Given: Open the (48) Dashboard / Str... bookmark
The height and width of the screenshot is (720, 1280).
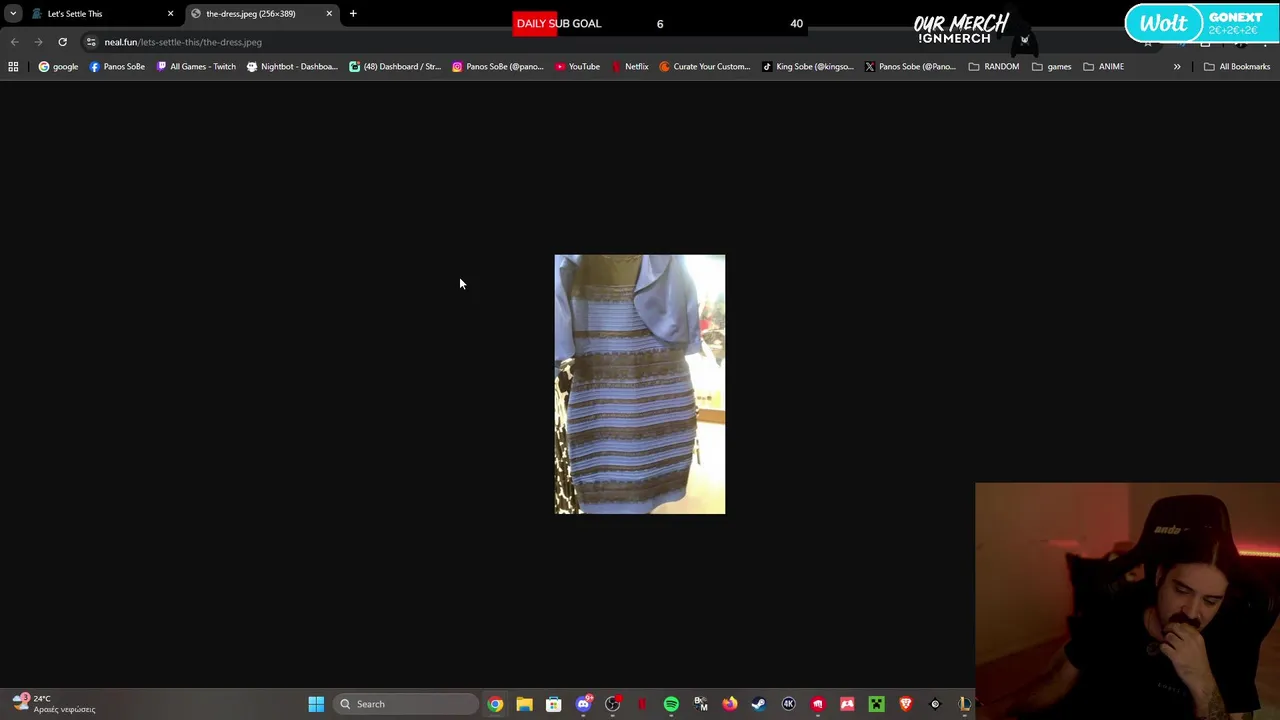Looking at the screenshot, I should click(395, 66).
